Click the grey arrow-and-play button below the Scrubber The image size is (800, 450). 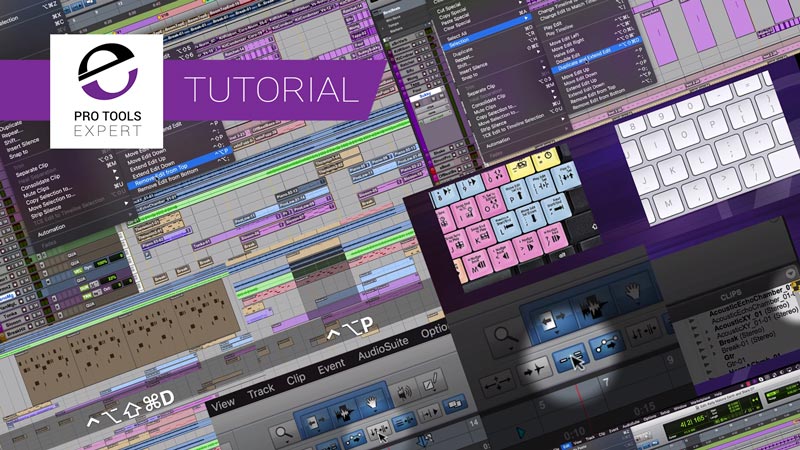click(430, 413)
